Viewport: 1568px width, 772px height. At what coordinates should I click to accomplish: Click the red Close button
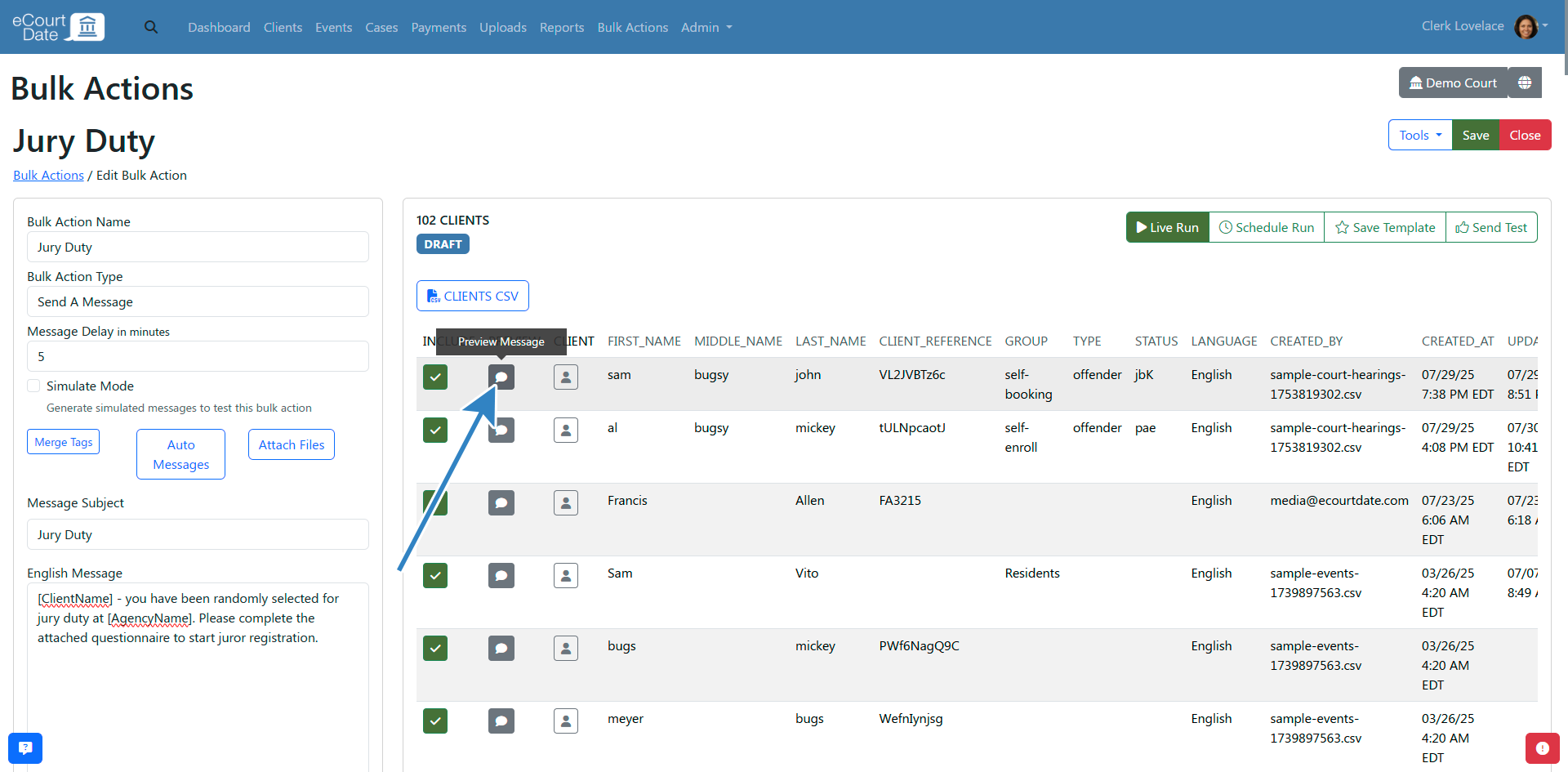[1525, 135]
